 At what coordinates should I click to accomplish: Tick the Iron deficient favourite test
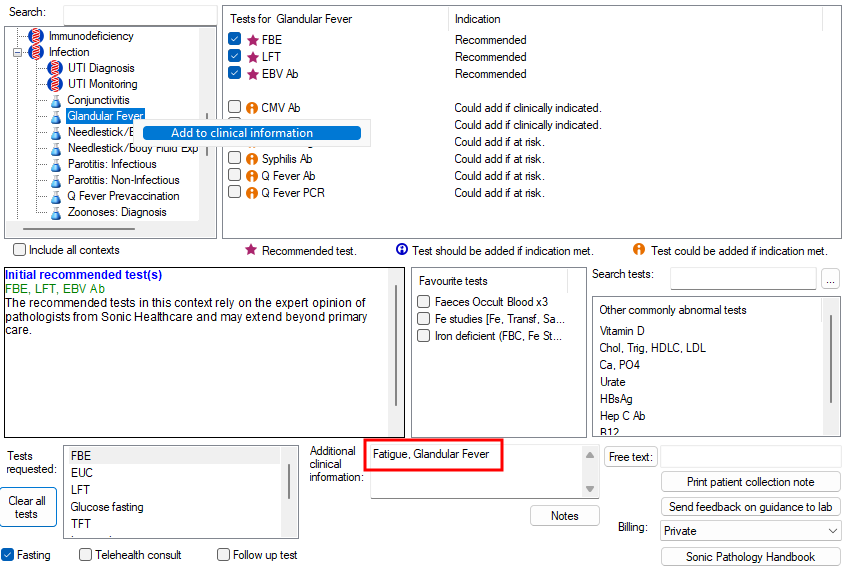(424, 336)
